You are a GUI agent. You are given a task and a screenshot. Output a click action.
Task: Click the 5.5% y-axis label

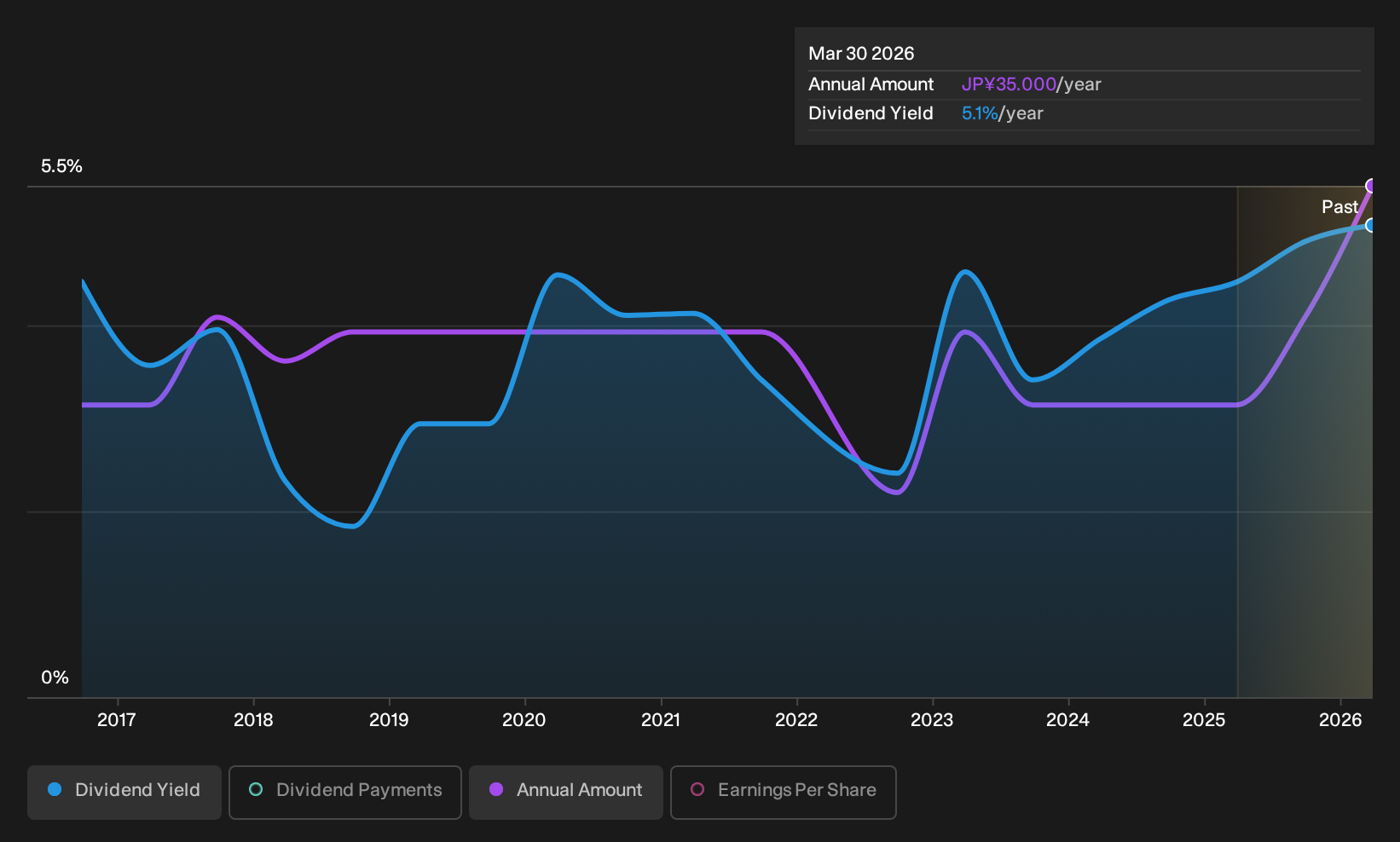(x=61, y=166)
